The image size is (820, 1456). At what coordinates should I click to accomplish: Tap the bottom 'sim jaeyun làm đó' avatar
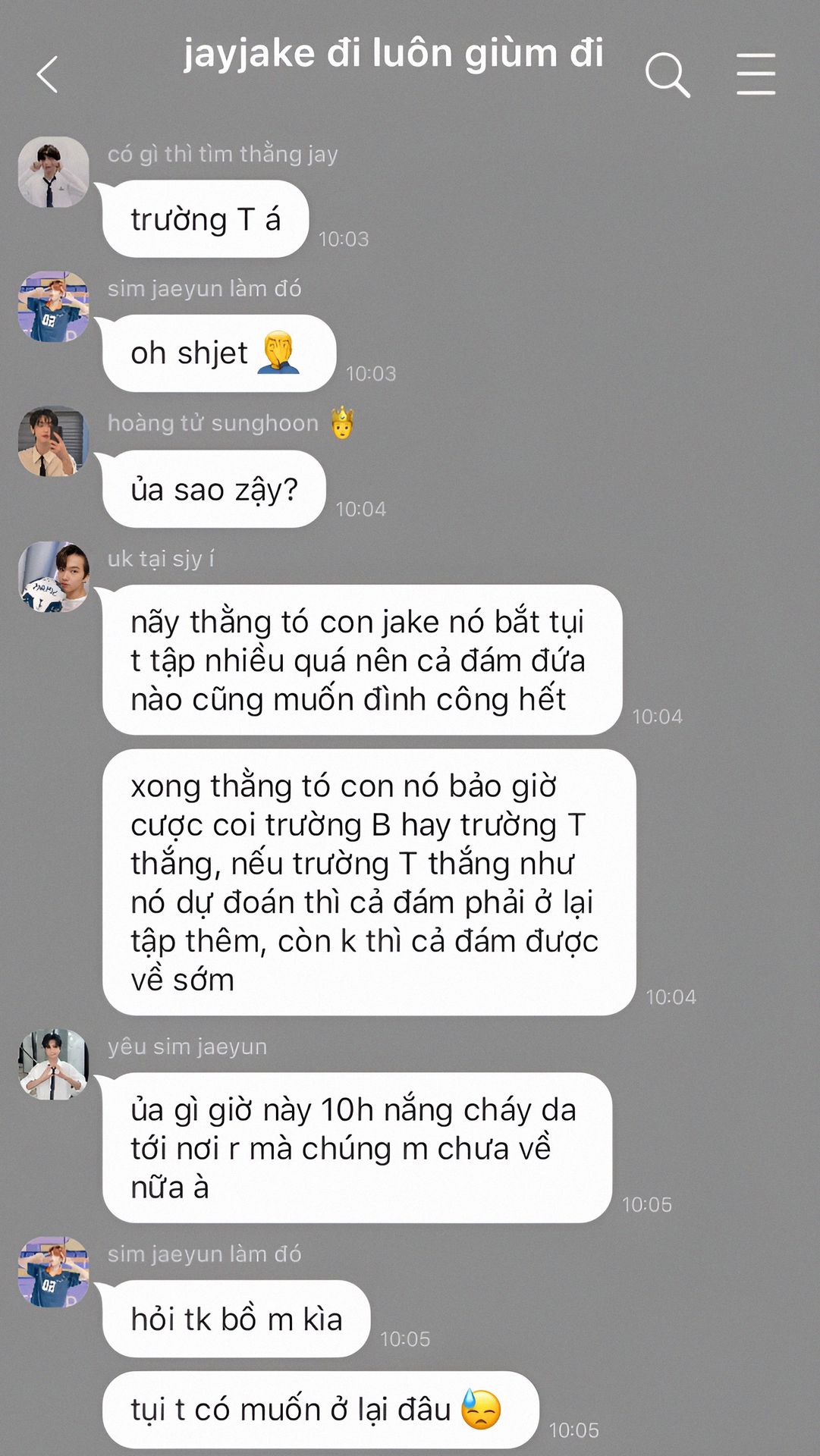tap(53, 1272)
